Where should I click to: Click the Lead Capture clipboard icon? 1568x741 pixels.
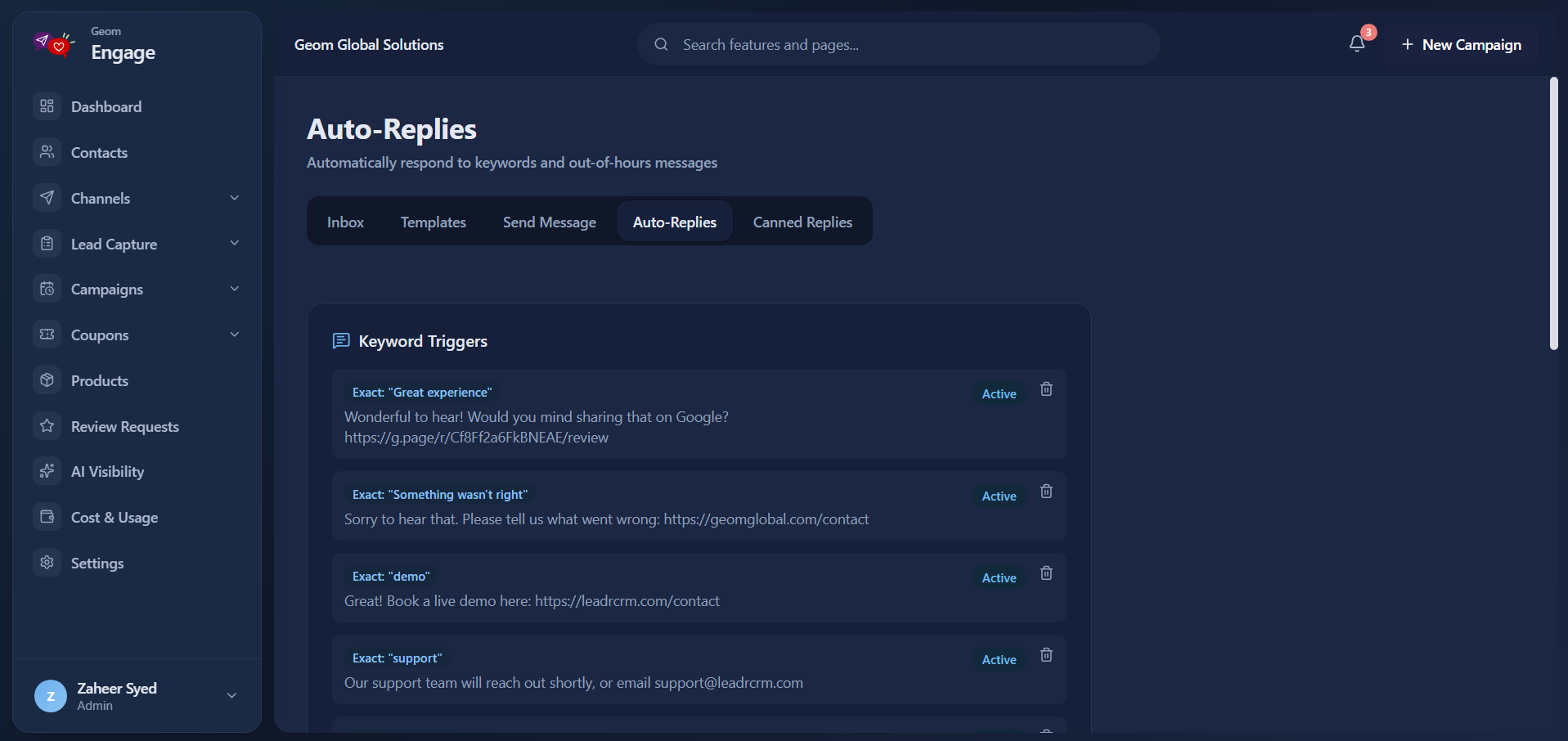click(47, 244)
